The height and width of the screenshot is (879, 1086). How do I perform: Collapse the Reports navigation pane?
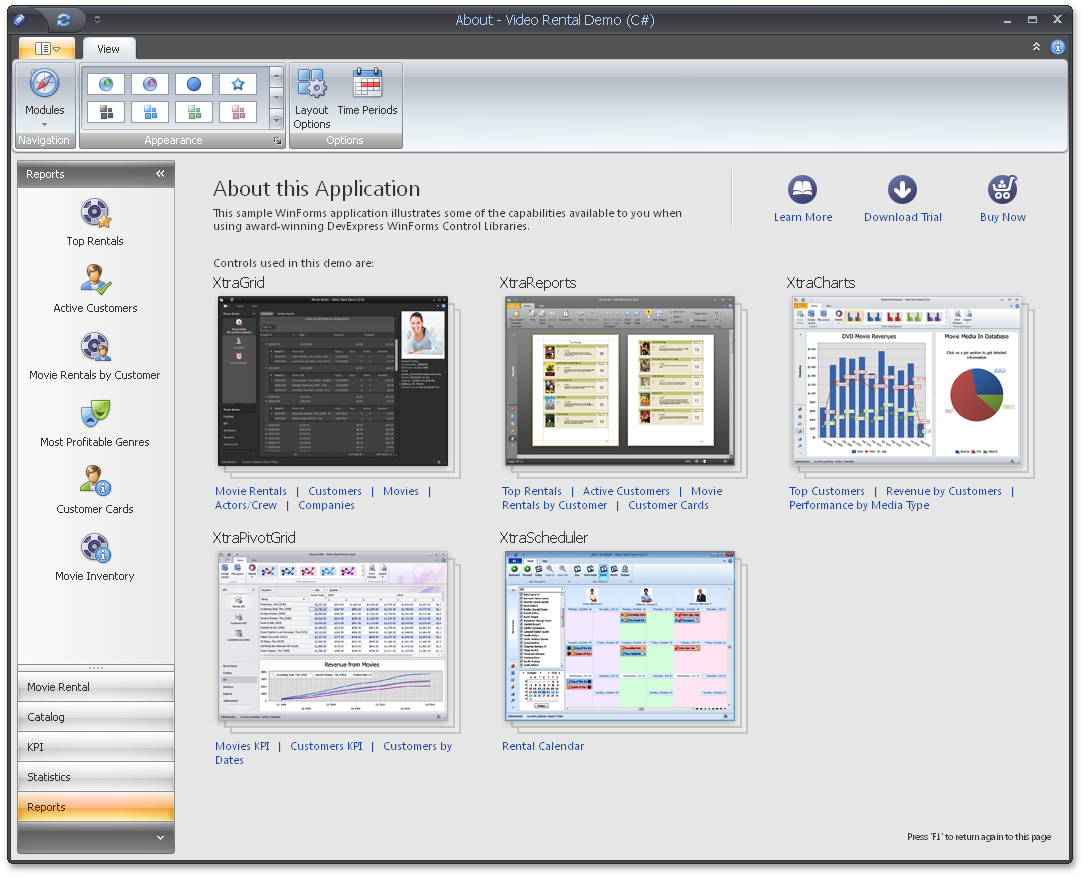(x=160, y=174)
